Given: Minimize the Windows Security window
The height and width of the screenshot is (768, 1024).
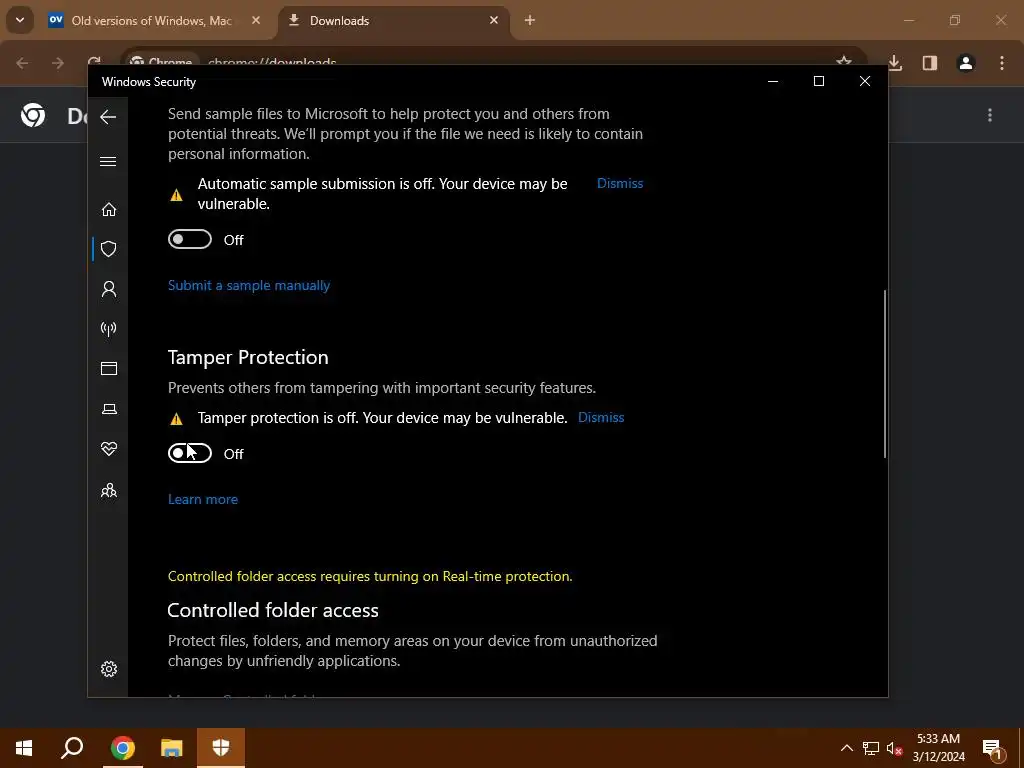Looking at the screenshot, I should 773,81.
